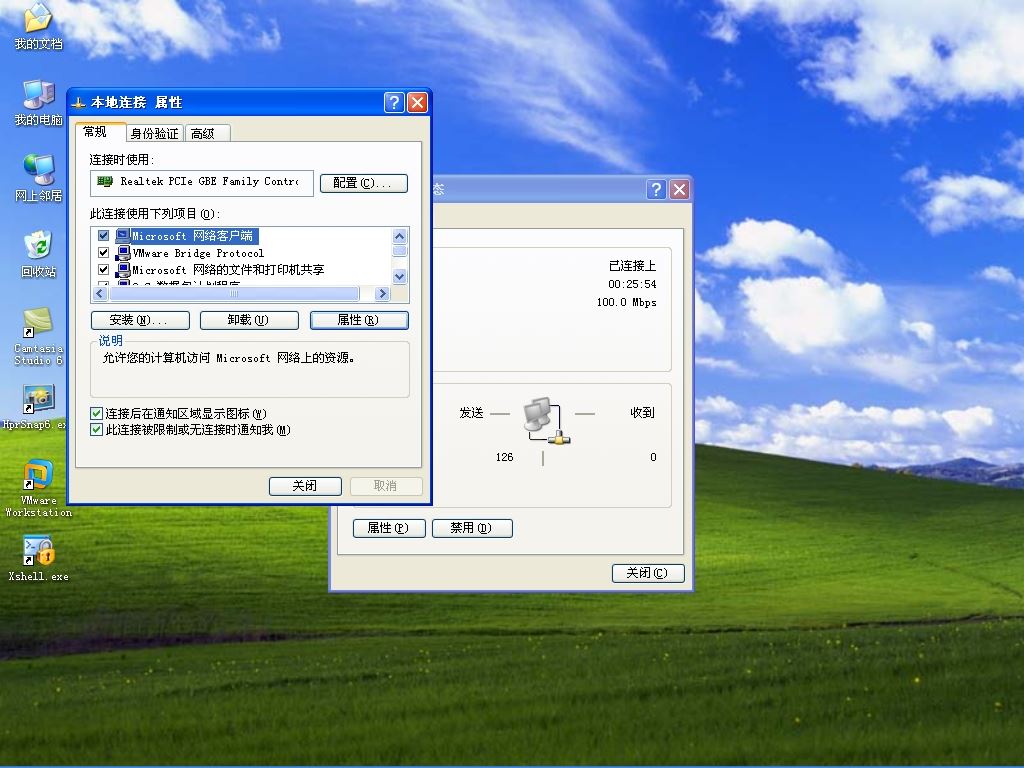Click the '100.0 Mbps' speed value

pyautogui.click(x=626, y=302)
